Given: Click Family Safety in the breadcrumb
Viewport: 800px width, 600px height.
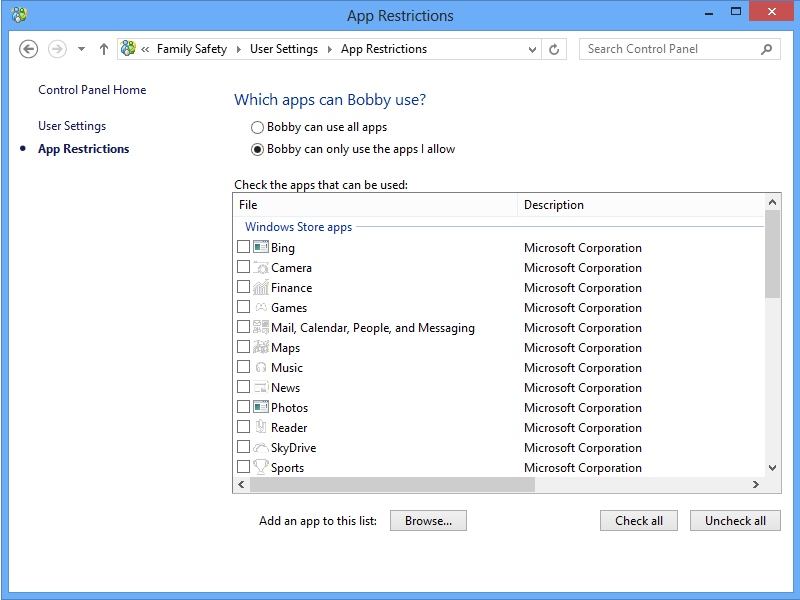Looking at the screenshot, I should click(192, 49).
